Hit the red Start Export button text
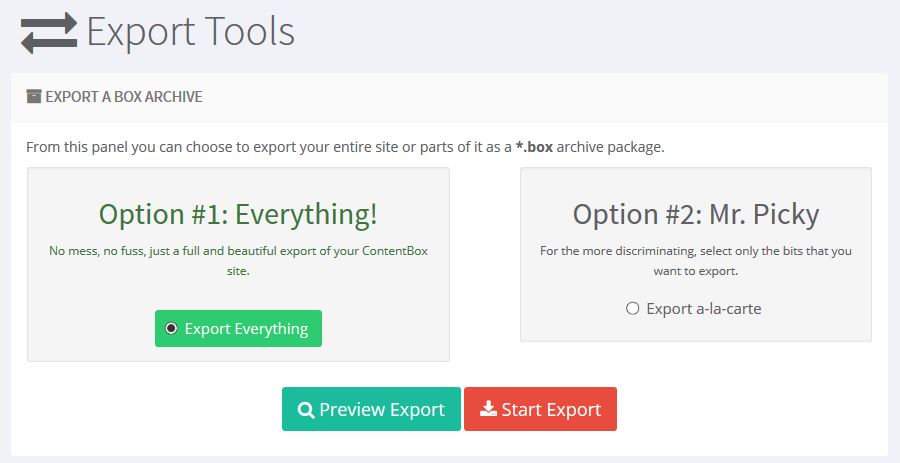Screen dimensions: 900x463 [551, 410]
